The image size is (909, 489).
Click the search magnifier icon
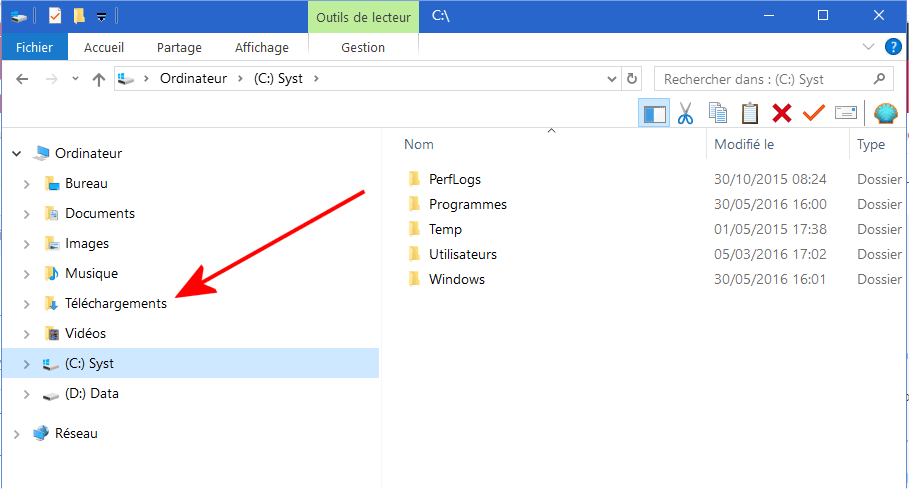coord(879,78)
